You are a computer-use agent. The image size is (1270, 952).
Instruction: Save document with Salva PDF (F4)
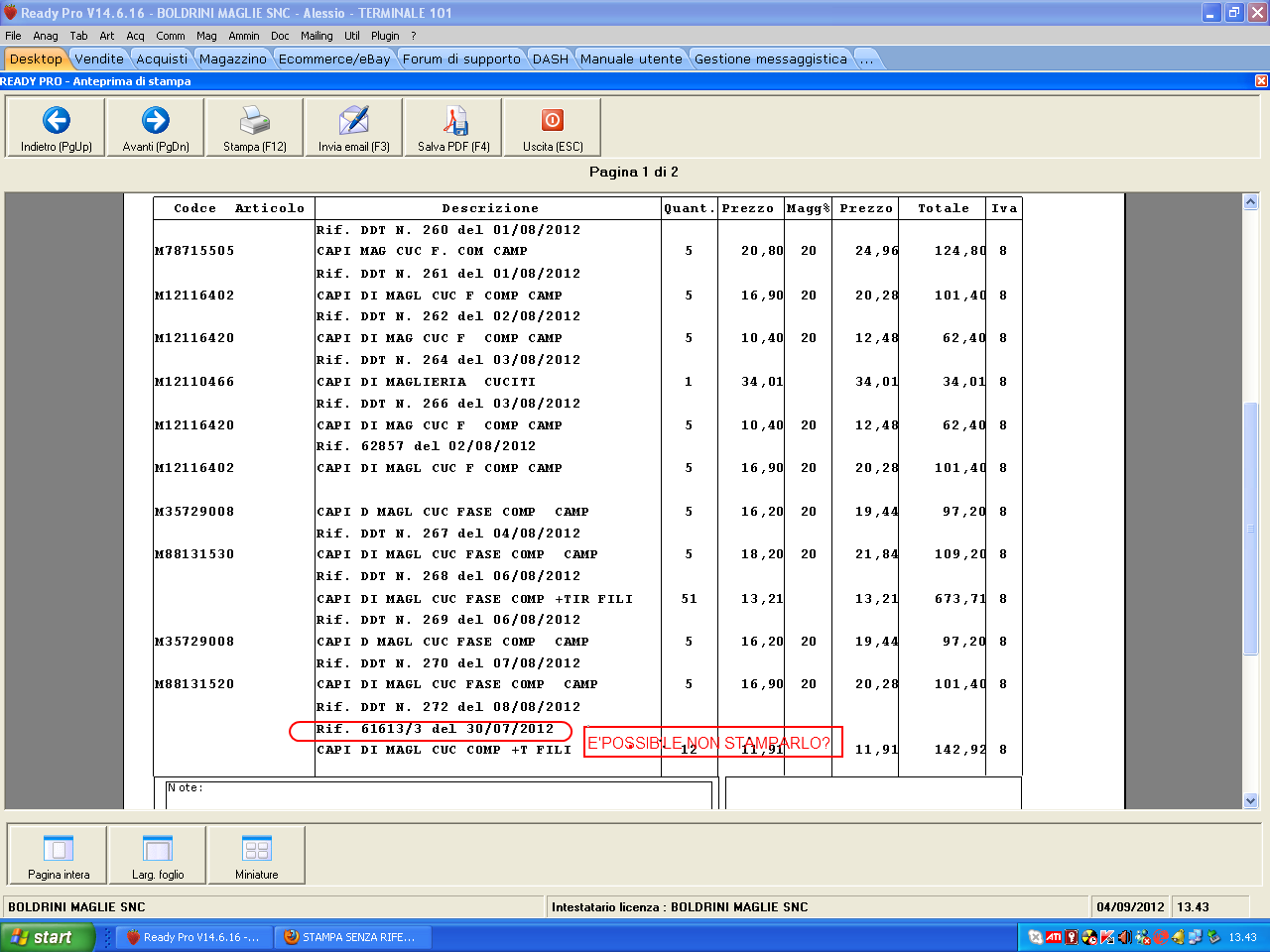(x=453, y=127)
